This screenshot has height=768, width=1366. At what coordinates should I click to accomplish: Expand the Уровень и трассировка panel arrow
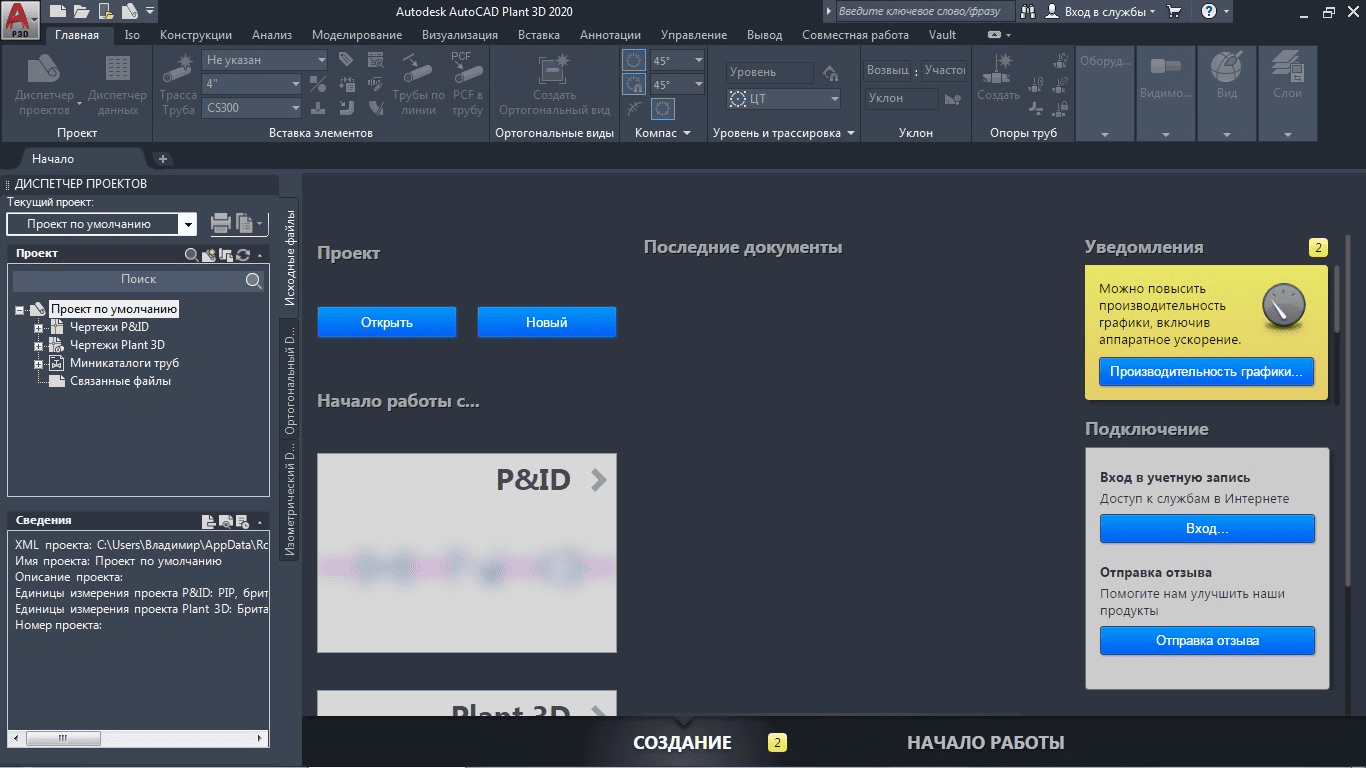pyautogui.click(x=851, y=133)
